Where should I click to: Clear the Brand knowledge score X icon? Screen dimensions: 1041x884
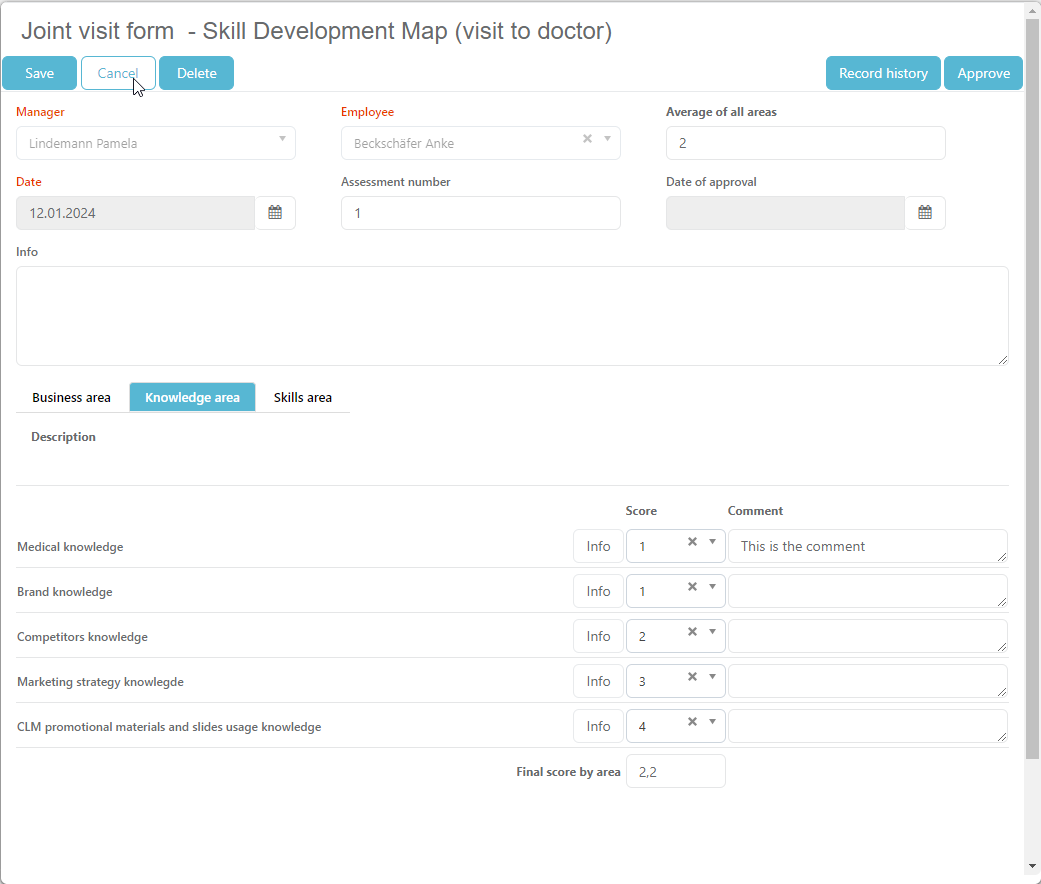tap(692, 587)
